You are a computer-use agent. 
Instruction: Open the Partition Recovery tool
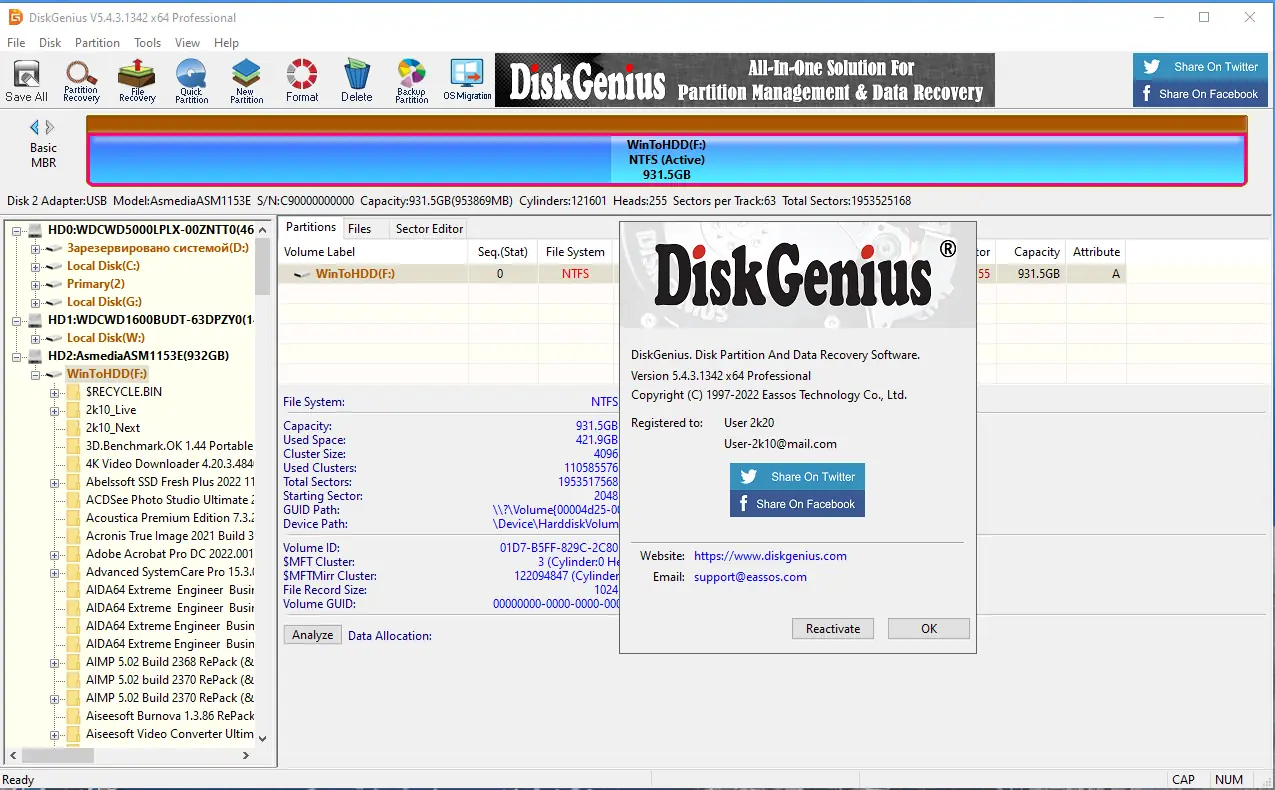(x=81, y=80)
